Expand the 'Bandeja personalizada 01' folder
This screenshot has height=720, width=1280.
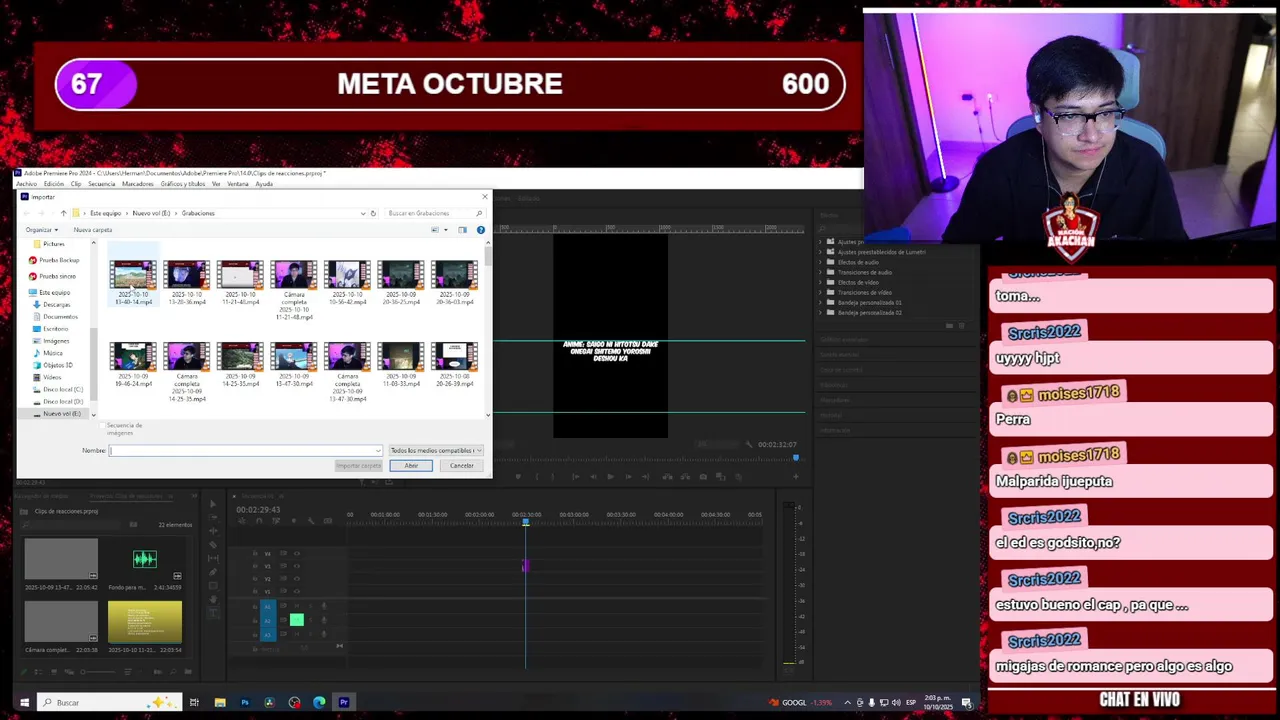820,302
